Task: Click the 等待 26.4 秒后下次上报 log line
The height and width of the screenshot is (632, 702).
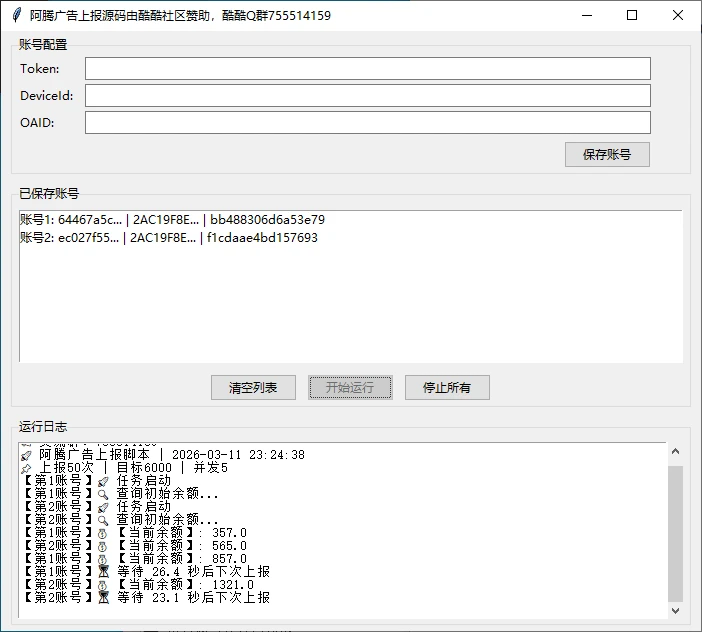Action: coord(146,572)
